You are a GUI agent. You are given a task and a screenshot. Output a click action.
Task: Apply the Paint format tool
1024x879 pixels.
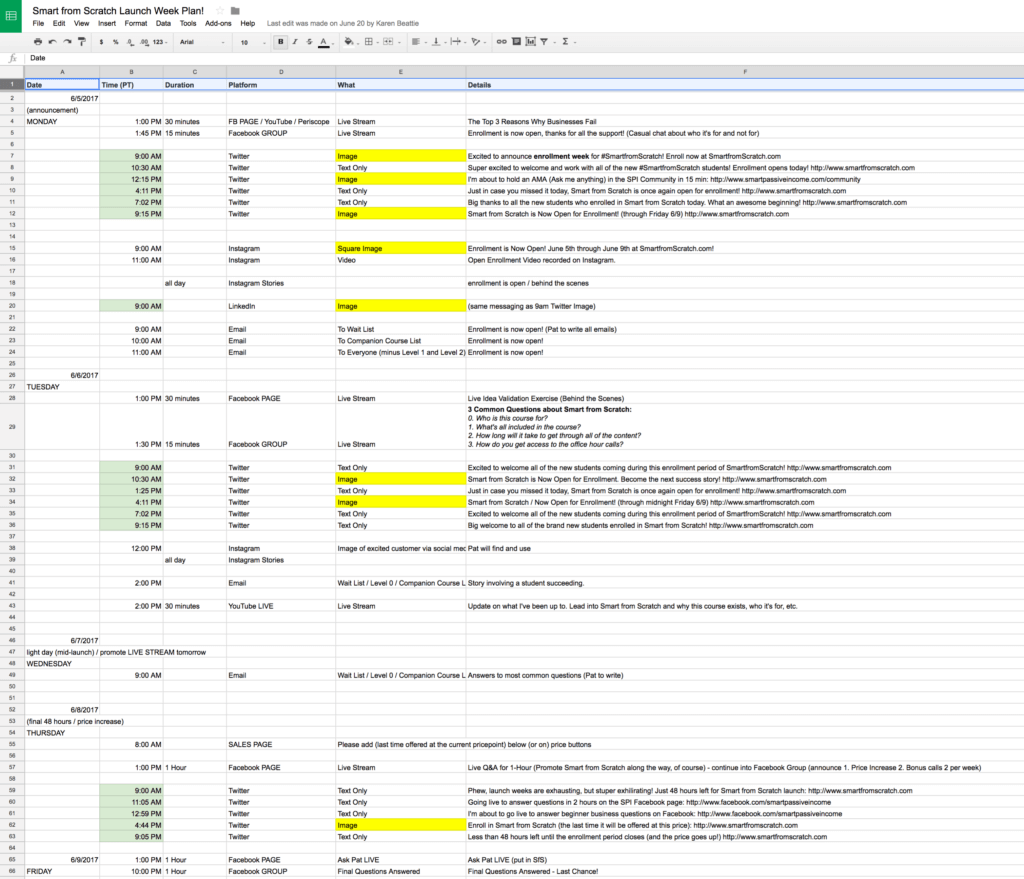[81, 41]
